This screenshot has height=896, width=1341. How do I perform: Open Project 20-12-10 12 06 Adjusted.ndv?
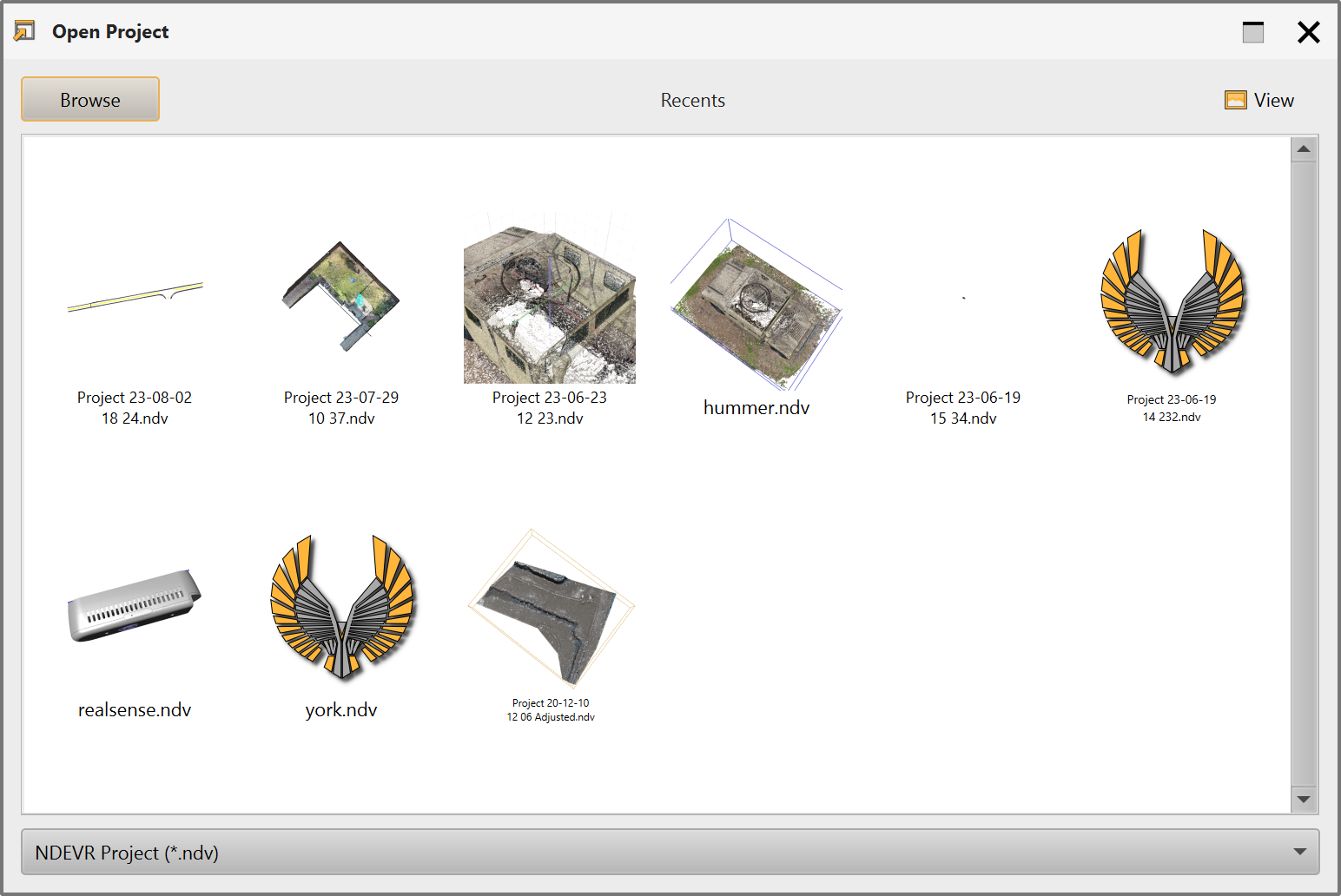[551, 608]
